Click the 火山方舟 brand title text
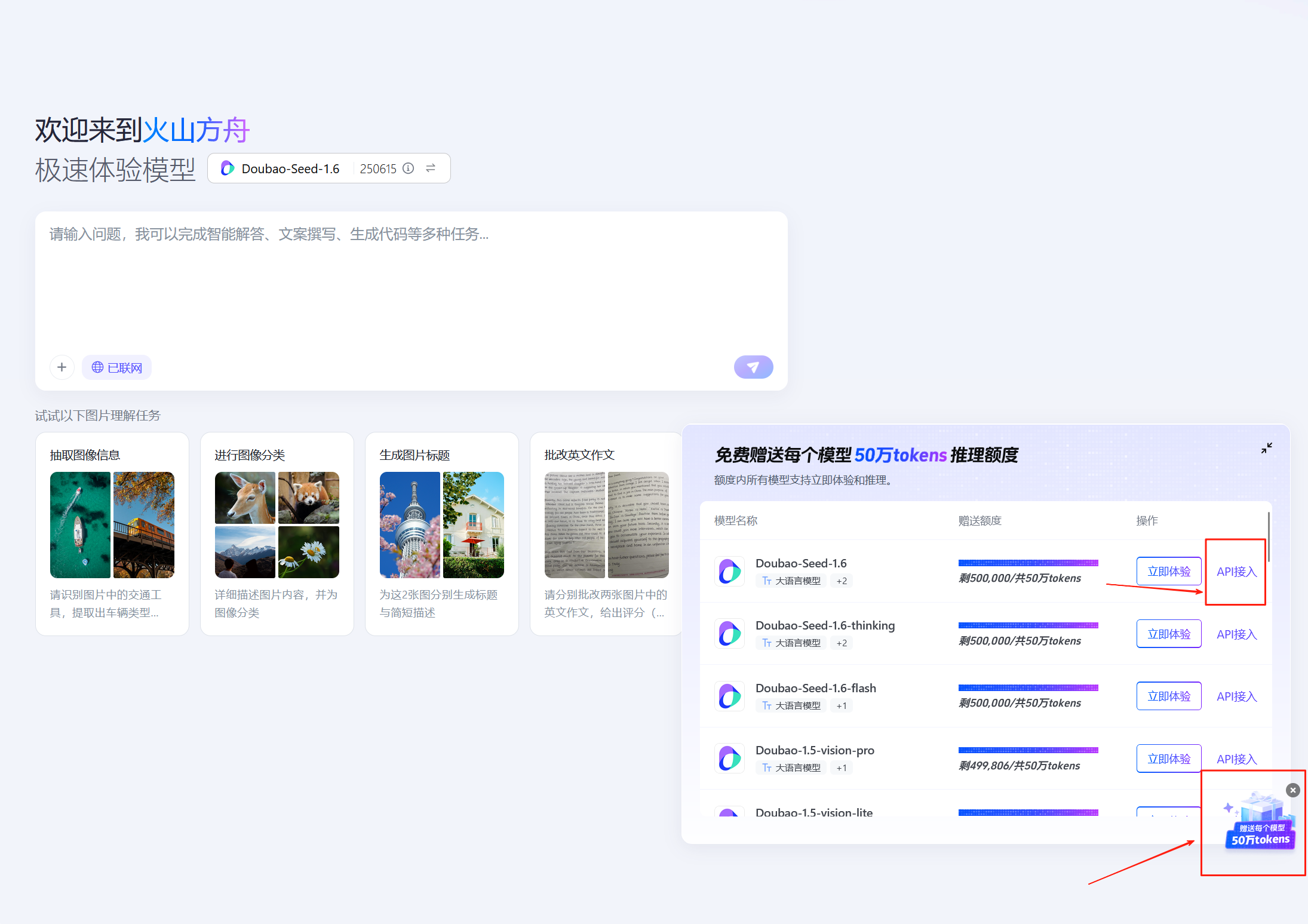 pyautogui.click(x=196, y=130)
